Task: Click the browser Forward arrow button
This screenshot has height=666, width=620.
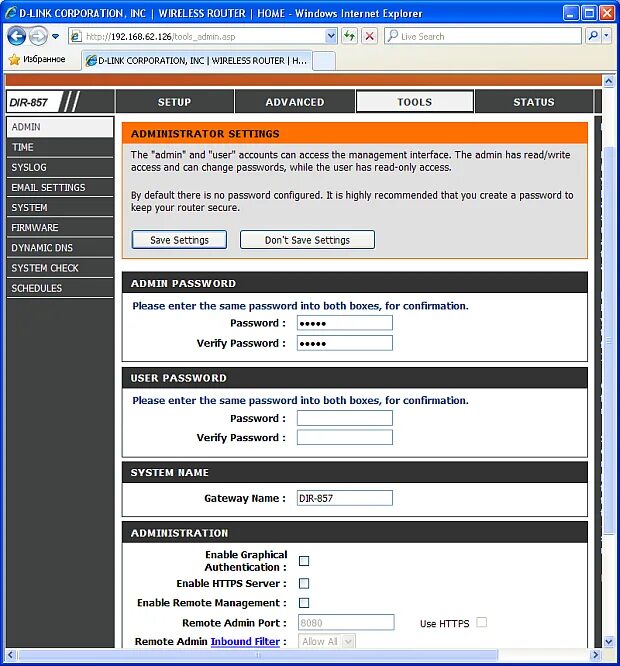Action: click(x=38, y=36)
